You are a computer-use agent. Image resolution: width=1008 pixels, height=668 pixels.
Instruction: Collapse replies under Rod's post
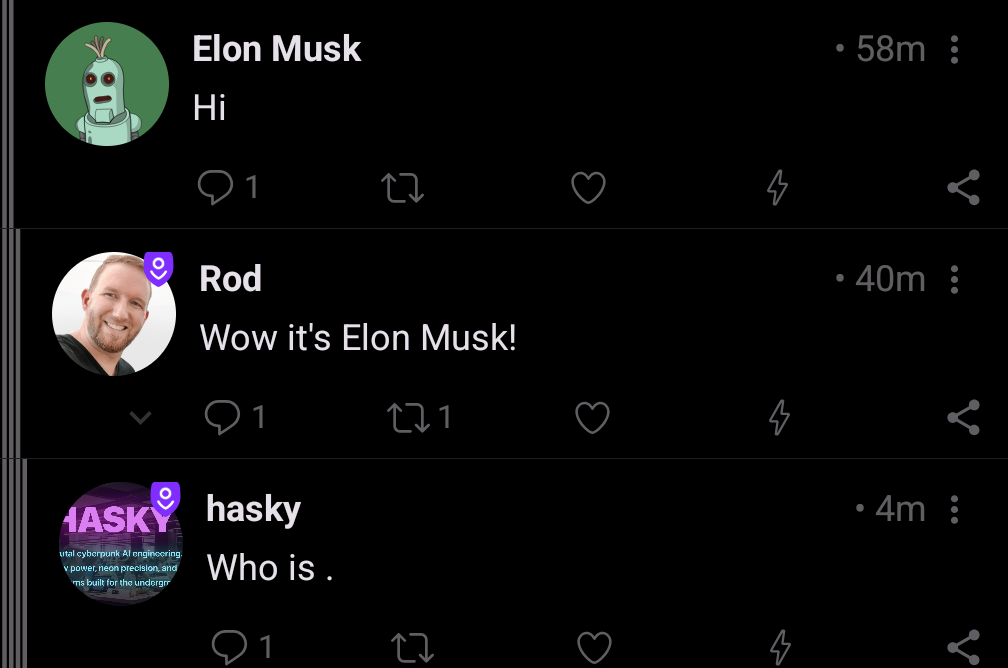141,418
